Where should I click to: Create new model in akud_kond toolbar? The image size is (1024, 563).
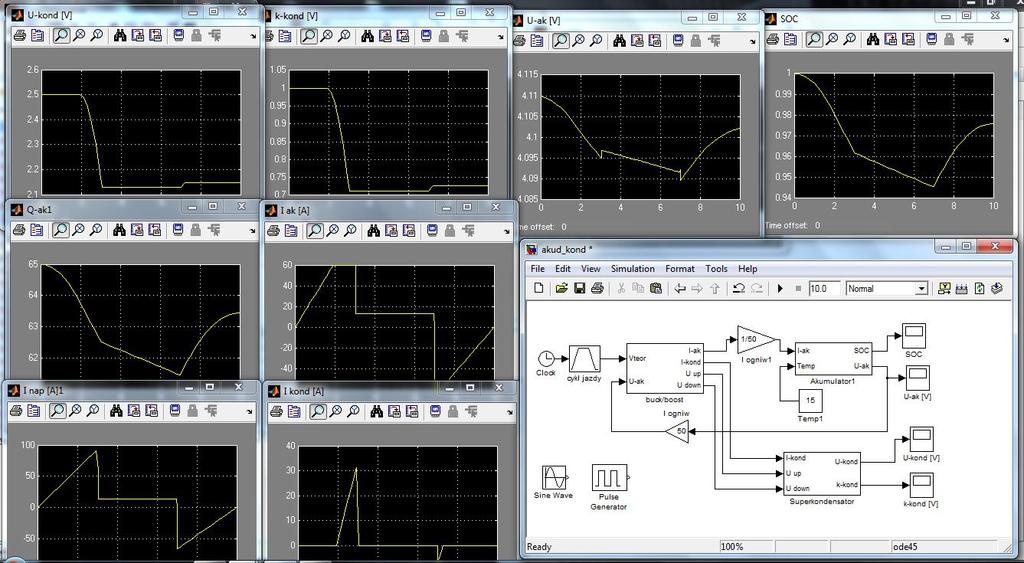pyautogui.click(x=539, y=288)
